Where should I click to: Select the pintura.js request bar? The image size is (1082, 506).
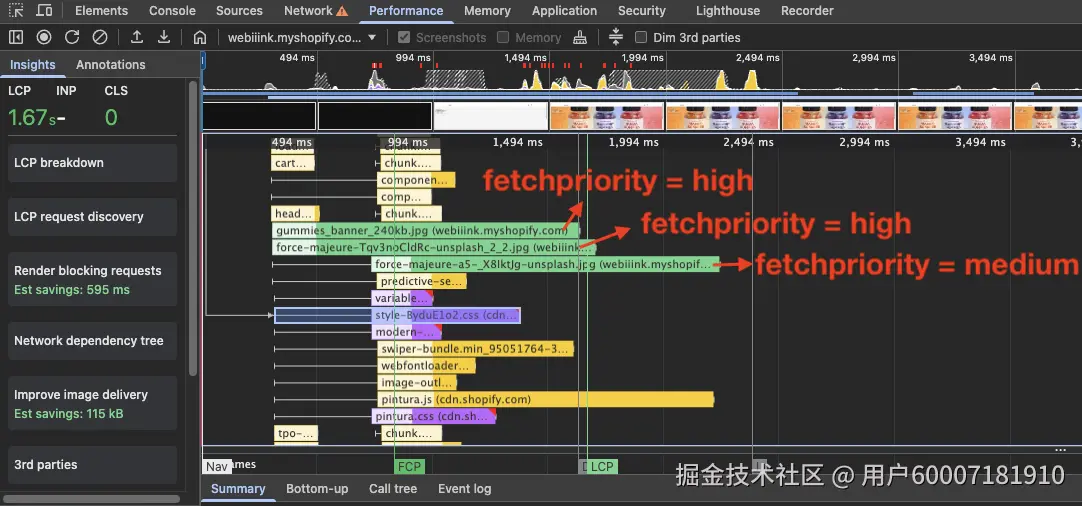545,399
